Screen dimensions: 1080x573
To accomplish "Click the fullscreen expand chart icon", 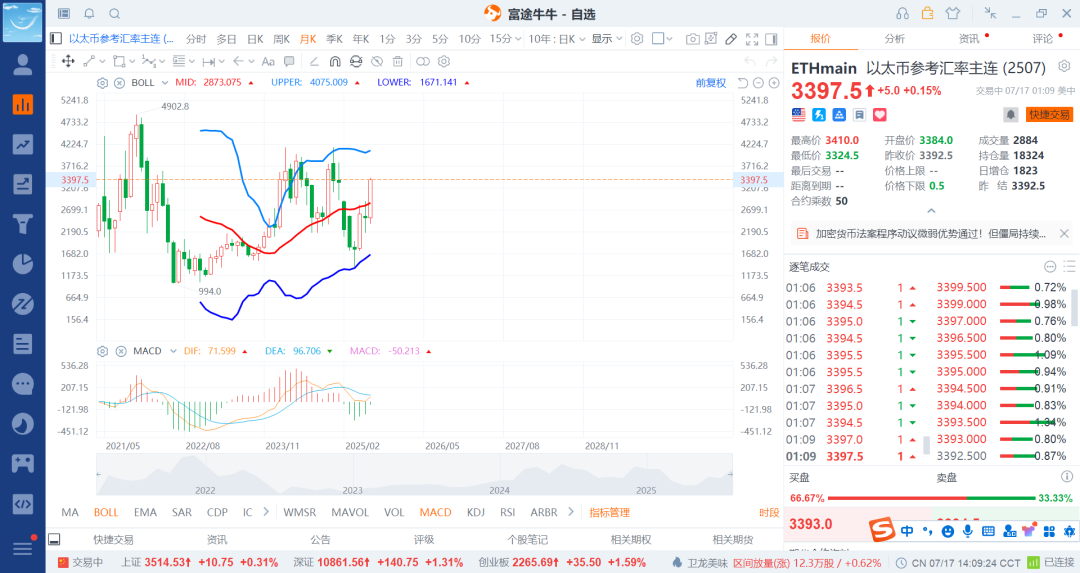I will [x=752, y=39].
